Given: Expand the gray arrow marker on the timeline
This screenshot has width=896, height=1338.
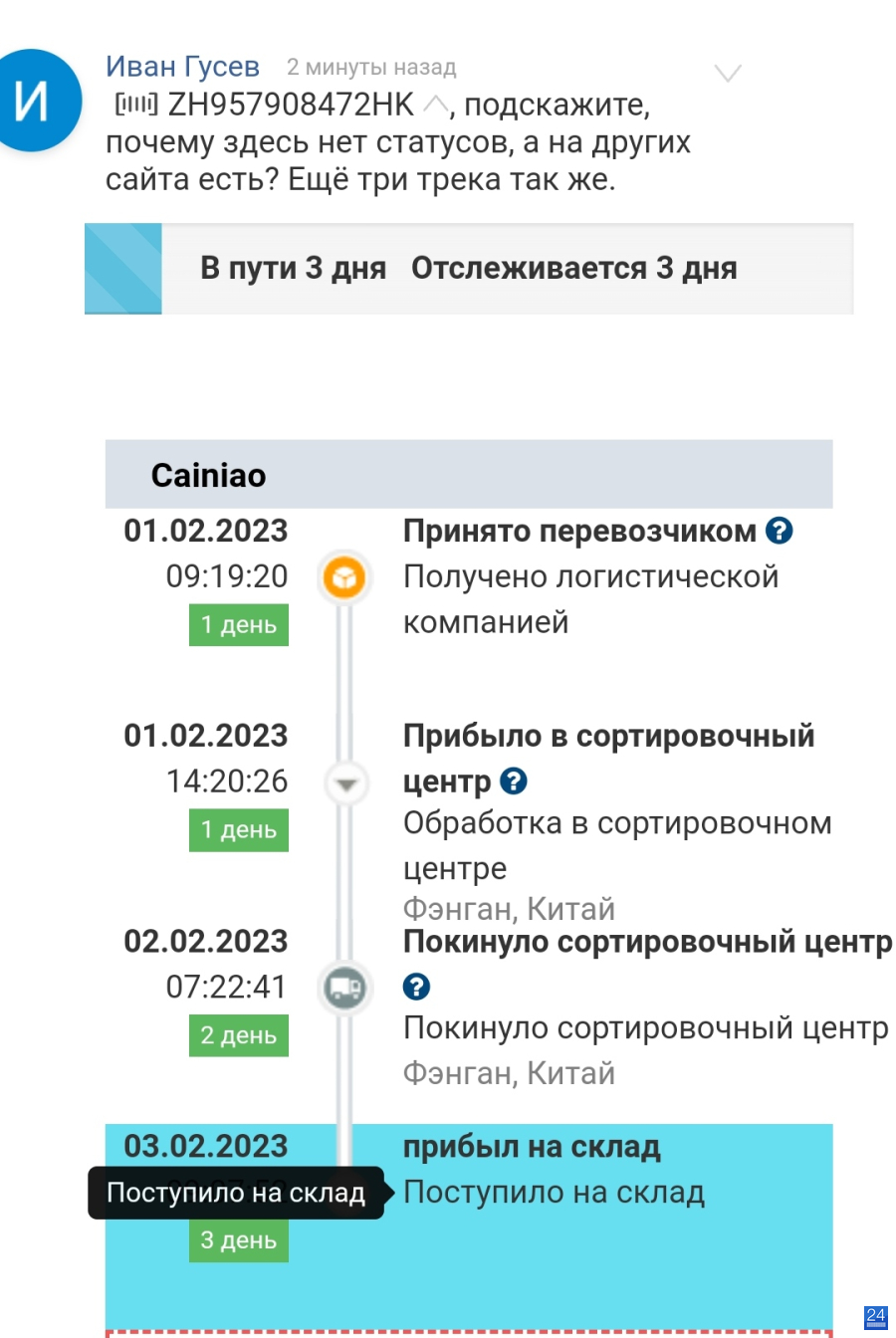Looking at the screenshot, I should pos(345,784).
